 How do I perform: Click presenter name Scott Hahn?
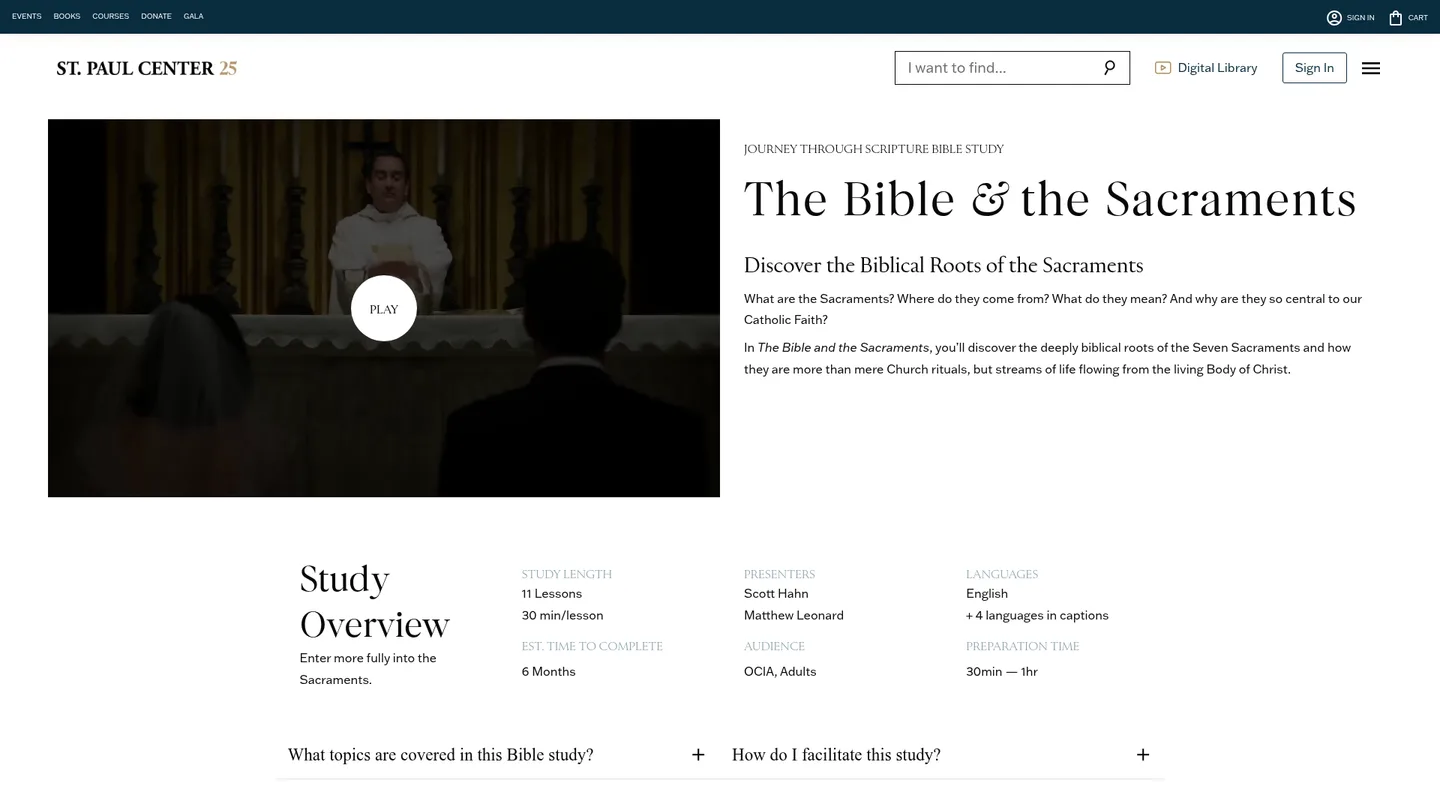[x=776, y=594]
